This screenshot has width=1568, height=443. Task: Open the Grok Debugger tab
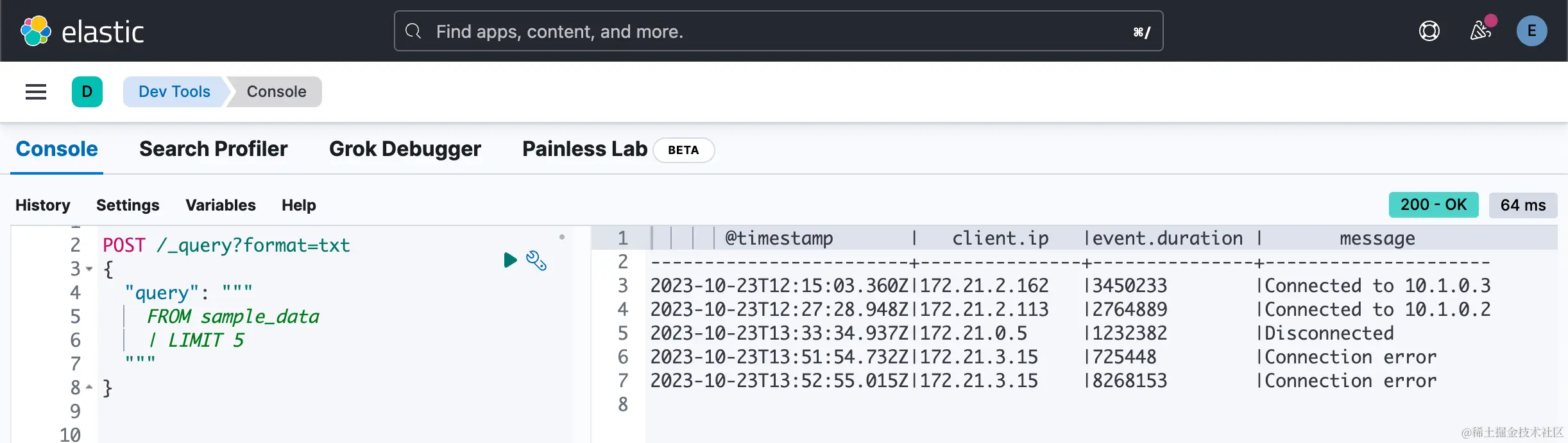(405, 149)
